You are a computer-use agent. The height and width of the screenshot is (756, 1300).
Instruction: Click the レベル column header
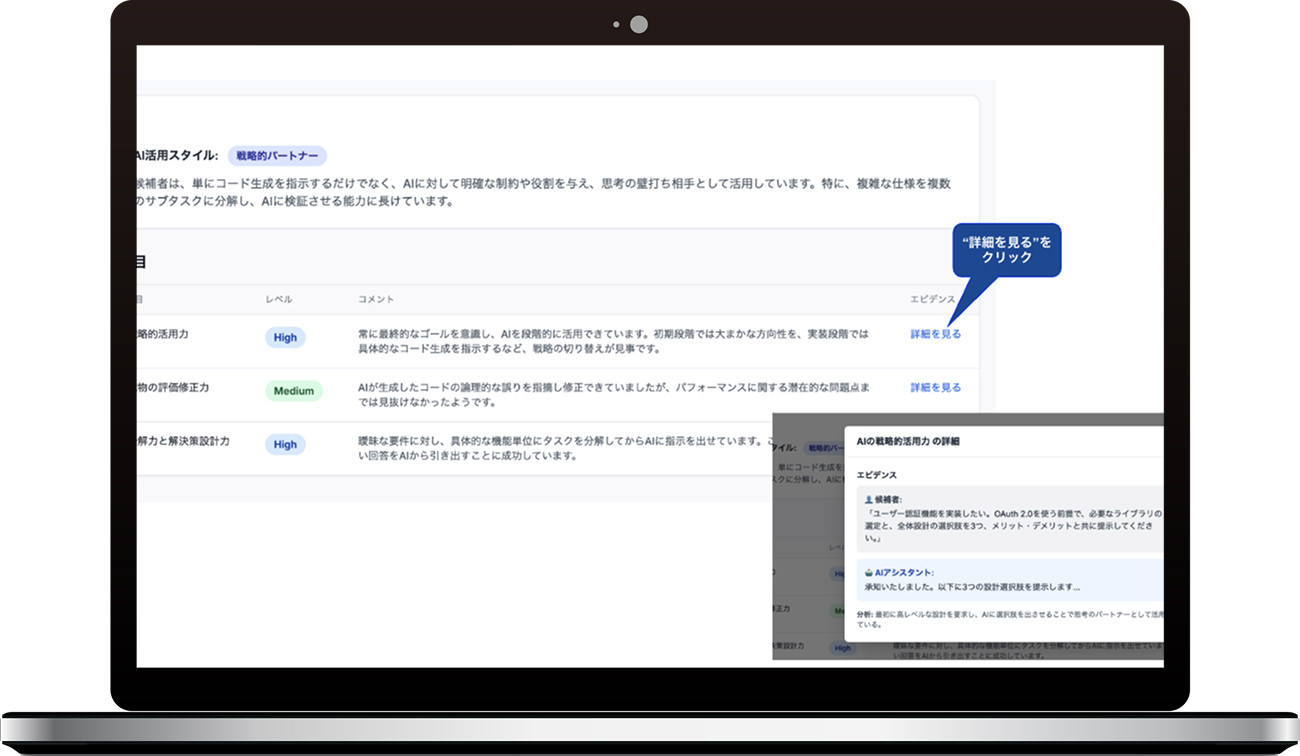point(279,300)
